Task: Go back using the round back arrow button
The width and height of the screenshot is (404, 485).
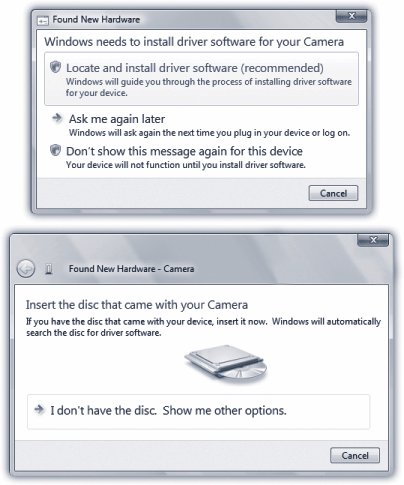Action: [x=26, y=268]
